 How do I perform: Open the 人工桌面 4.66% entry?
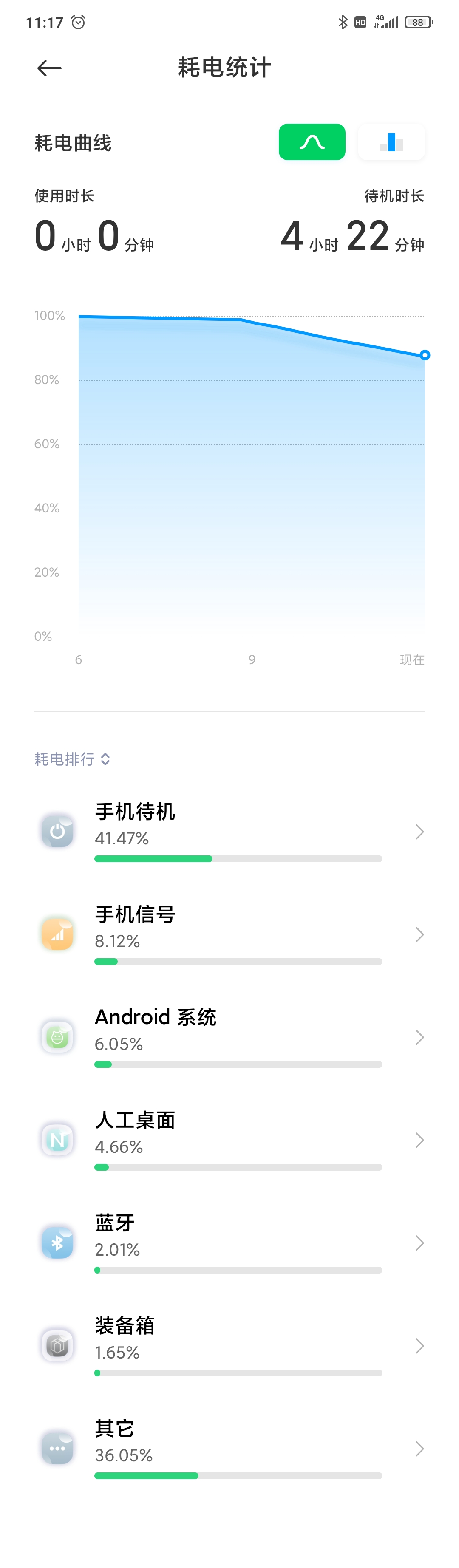tap(229, 1140)
